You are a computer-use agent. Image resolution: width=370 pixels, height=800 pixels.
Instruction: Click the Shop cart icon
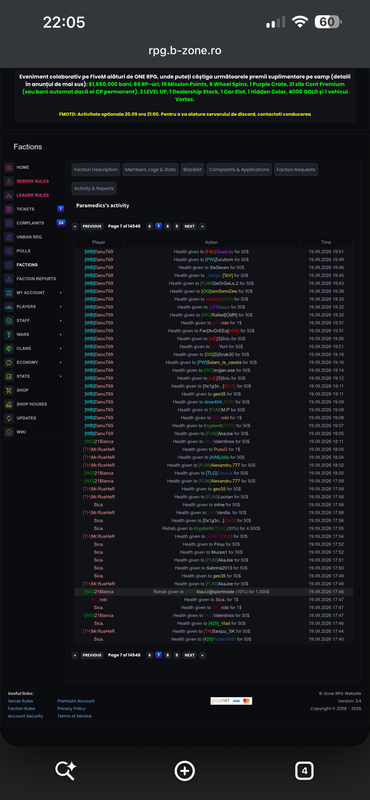coord(9,390)
